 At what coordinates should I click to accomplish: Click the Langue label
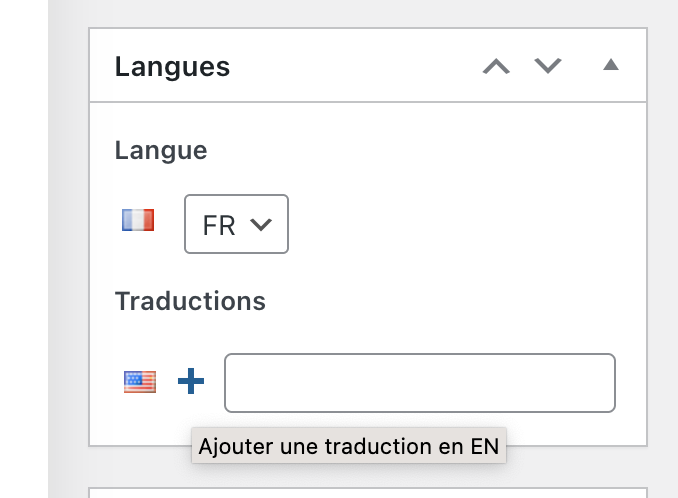pyautogui.click(x=161, y=151)
